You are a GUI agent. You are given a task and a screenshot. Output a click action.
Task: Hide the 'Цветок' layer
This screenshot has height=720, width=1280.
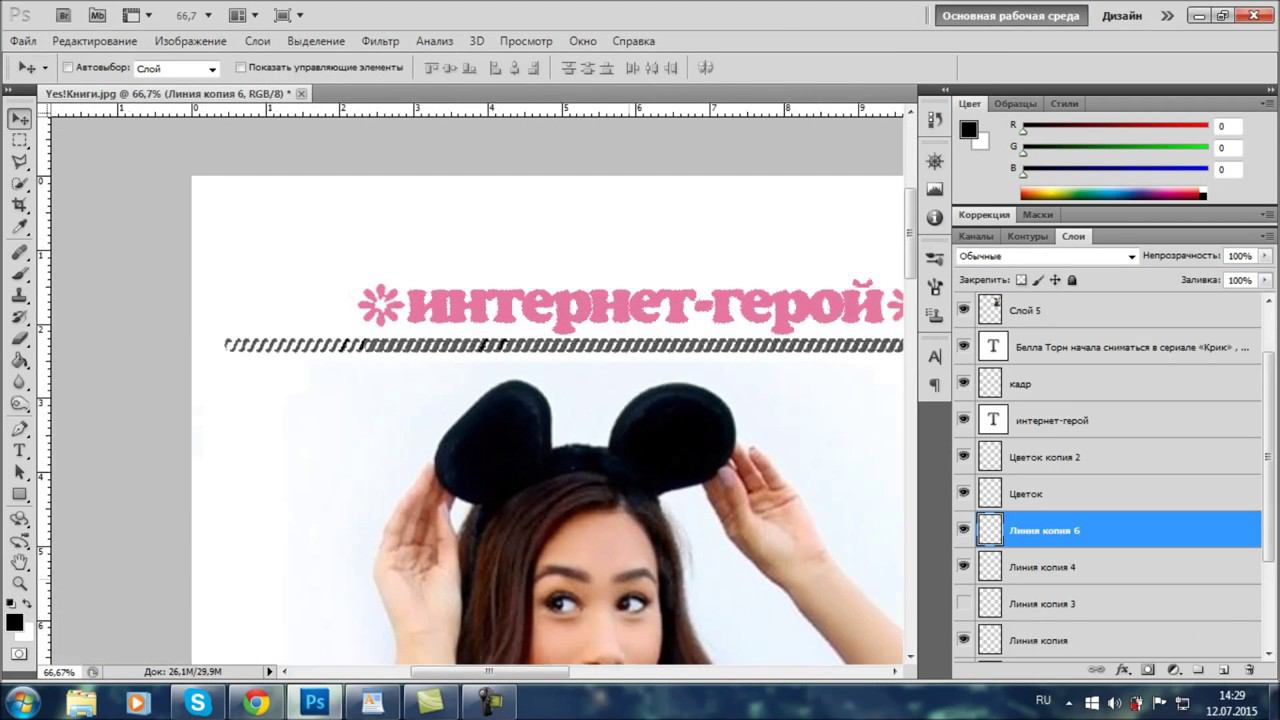(x=963, y=493)
